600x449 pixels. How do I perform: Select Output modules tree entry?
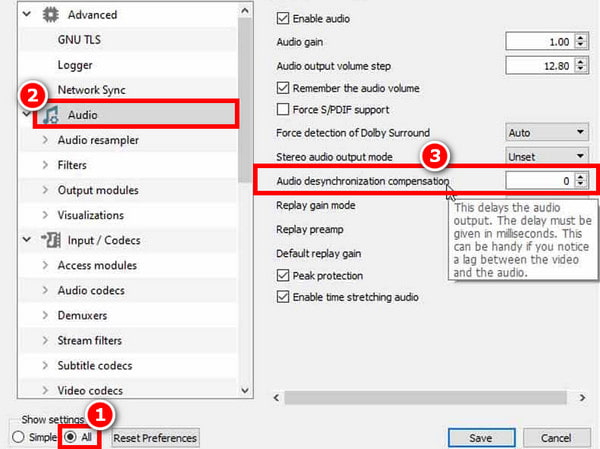tap(98, 190)
